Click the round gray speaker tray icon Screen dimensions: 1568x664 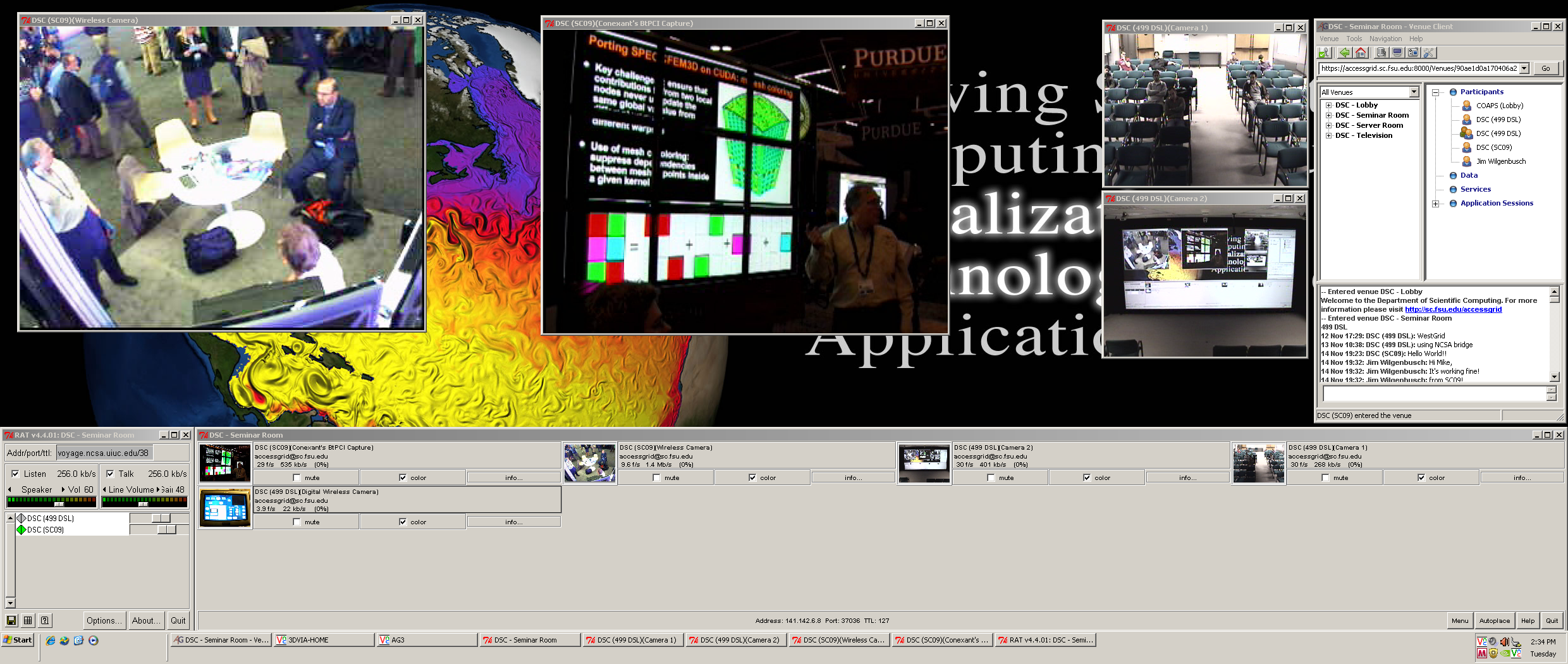click(x=1493, y=642)
